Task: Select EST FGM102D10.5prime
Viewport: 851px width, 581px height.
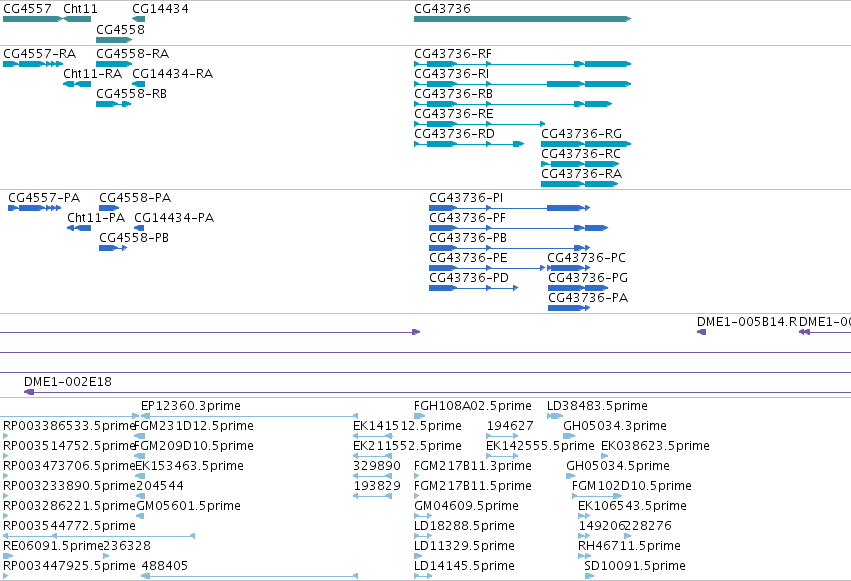Action: 597,496
